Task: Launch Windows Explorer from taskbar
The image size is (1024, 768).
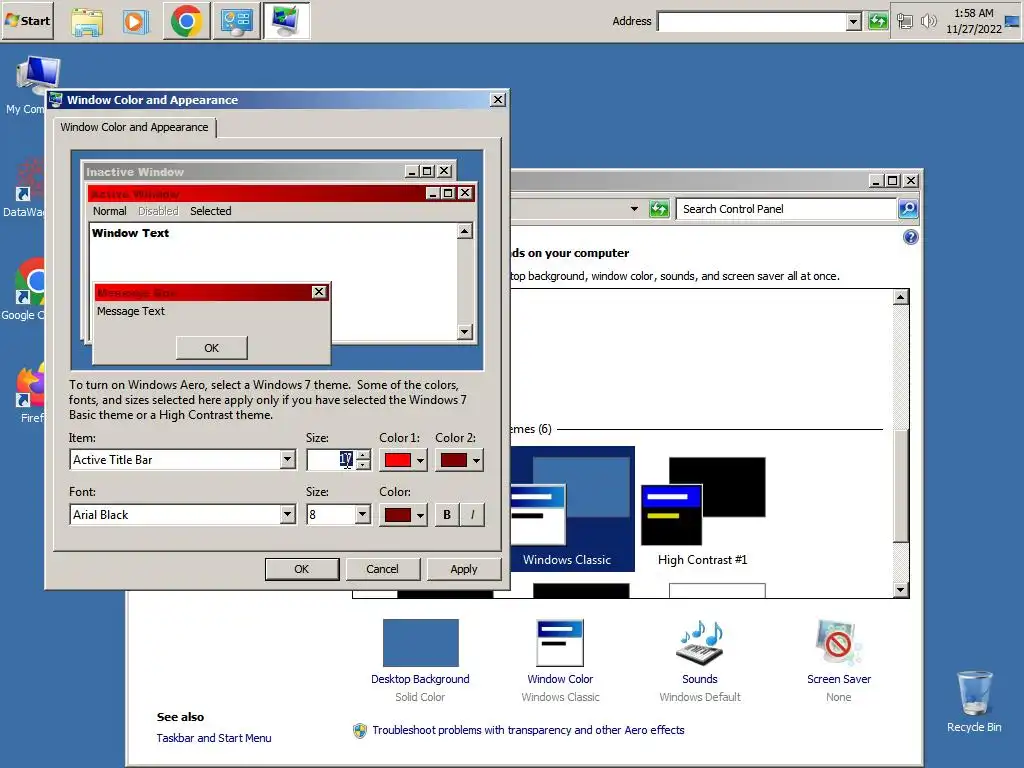Action: coord(87,22)
